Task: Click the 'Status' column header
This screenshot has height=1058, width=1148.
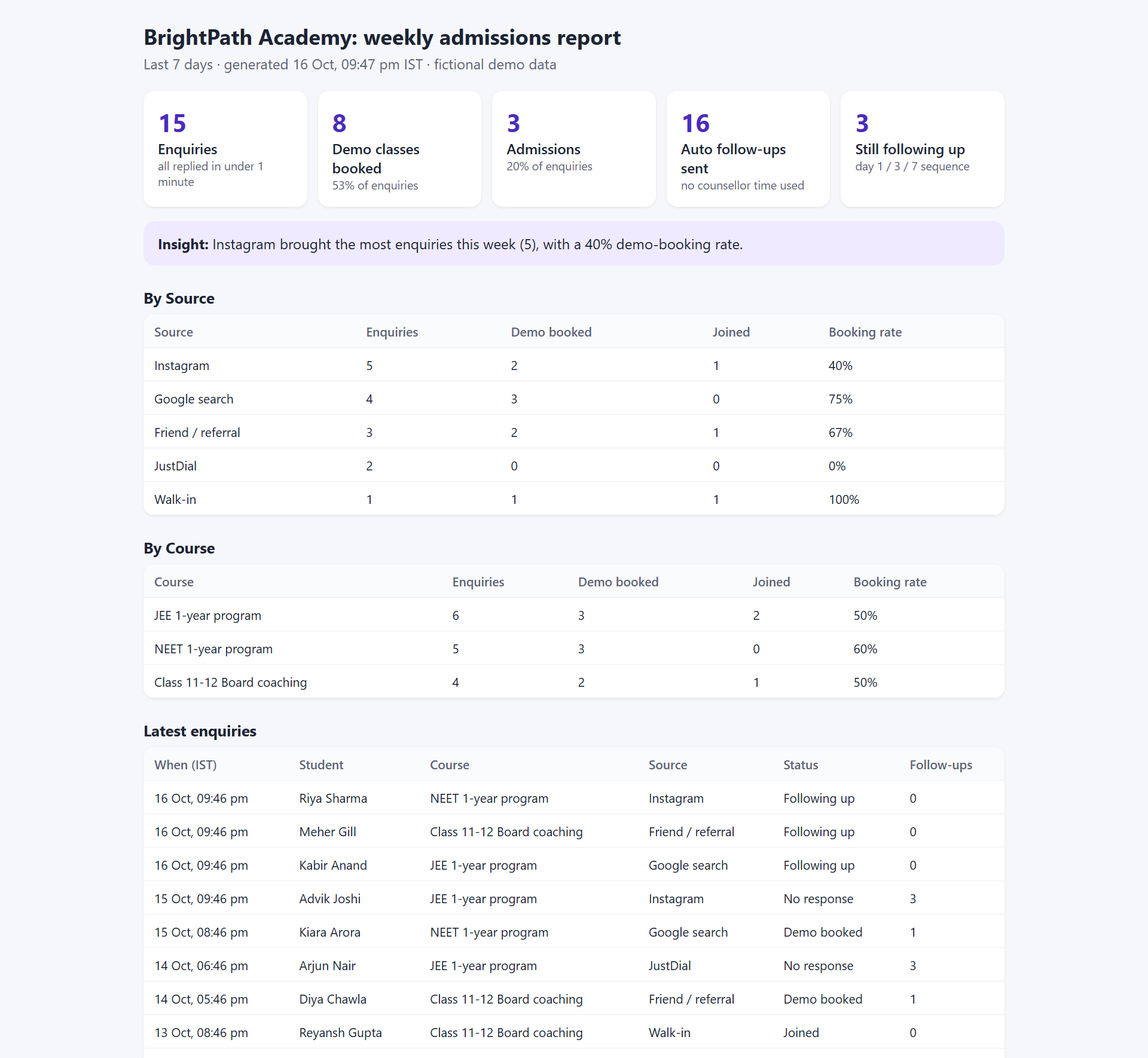Action: point(801,765)
